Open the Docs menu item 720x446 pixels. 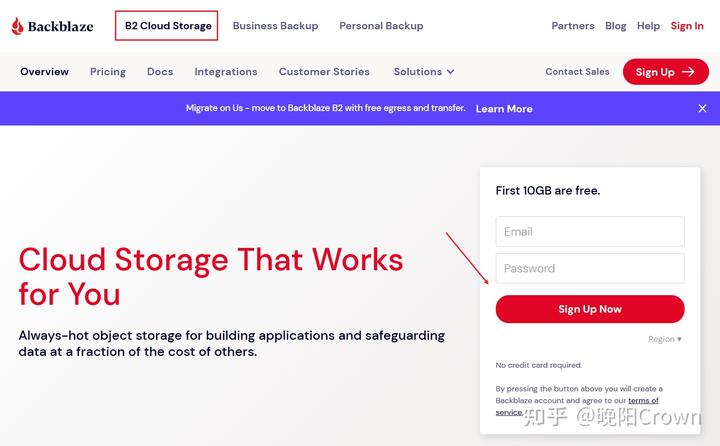(160, 72)
